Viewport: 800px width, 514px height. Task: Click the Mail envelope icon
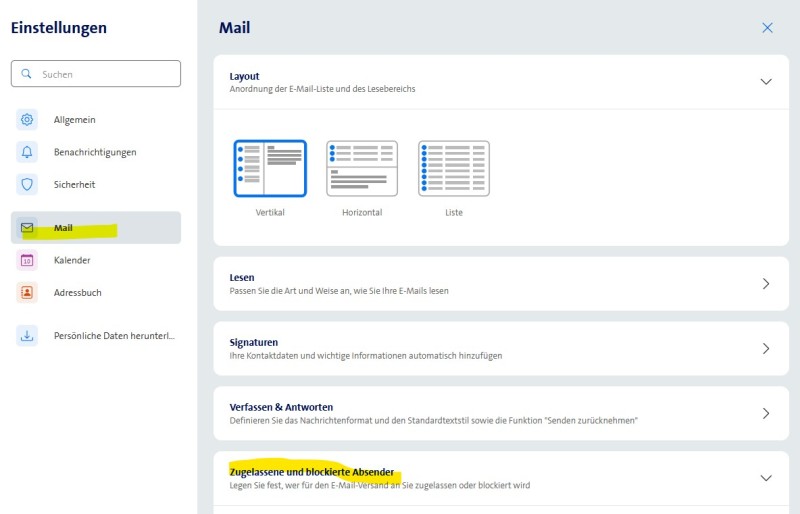click(x=27, y=228)
